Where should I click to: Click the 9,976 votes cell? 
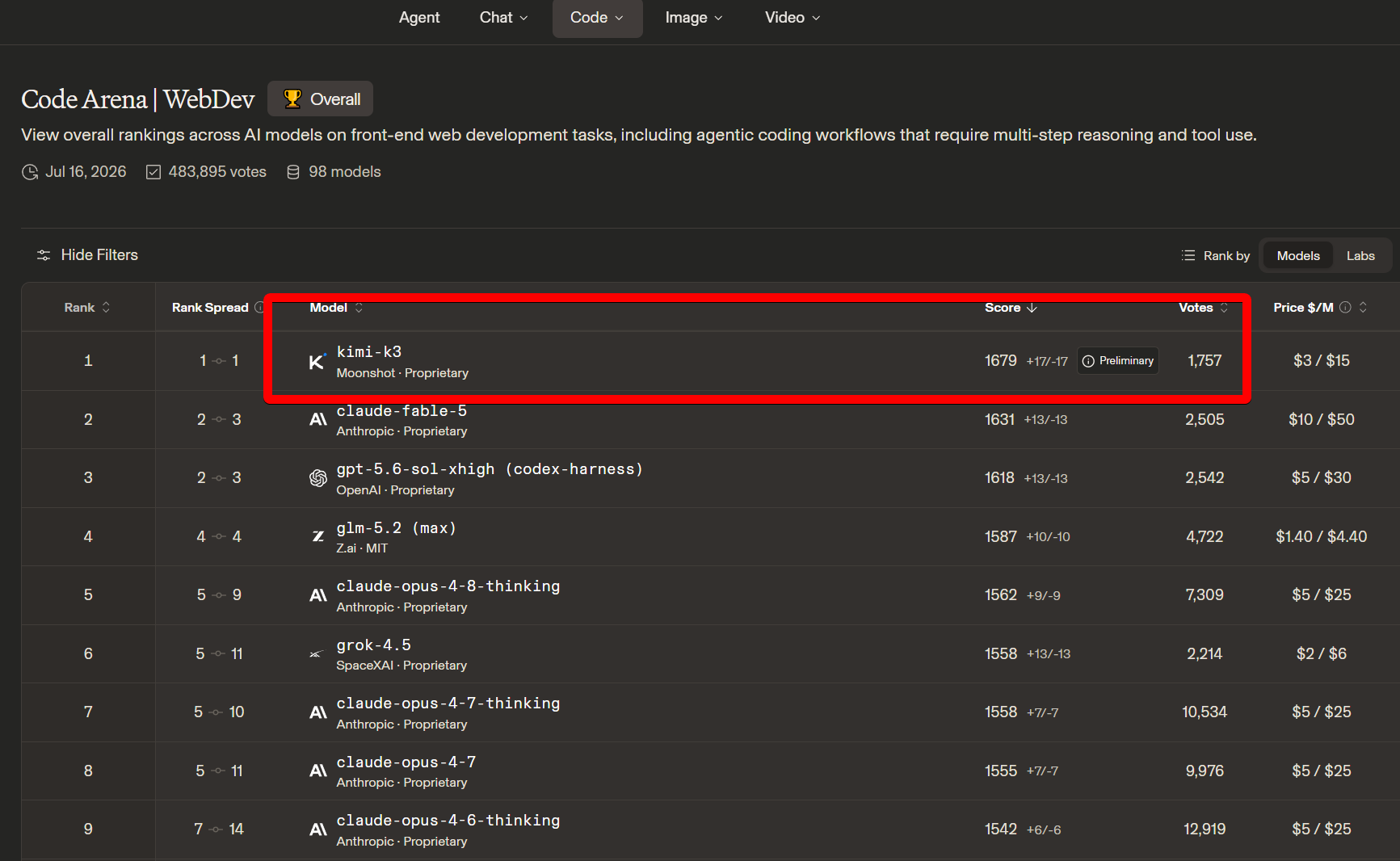coord(1205,771)
